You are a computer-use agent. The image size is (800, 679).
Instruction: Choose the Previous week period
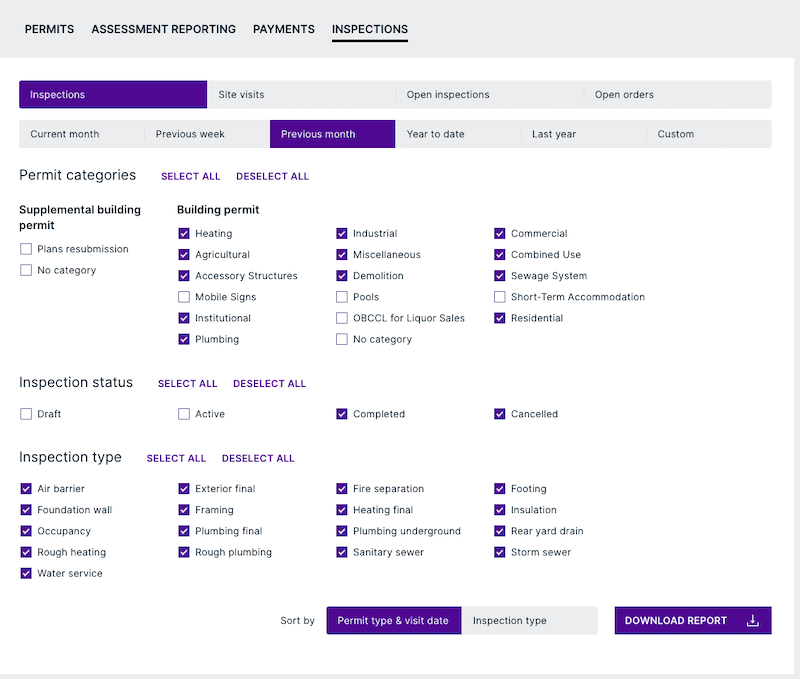(x=207, y=134)
